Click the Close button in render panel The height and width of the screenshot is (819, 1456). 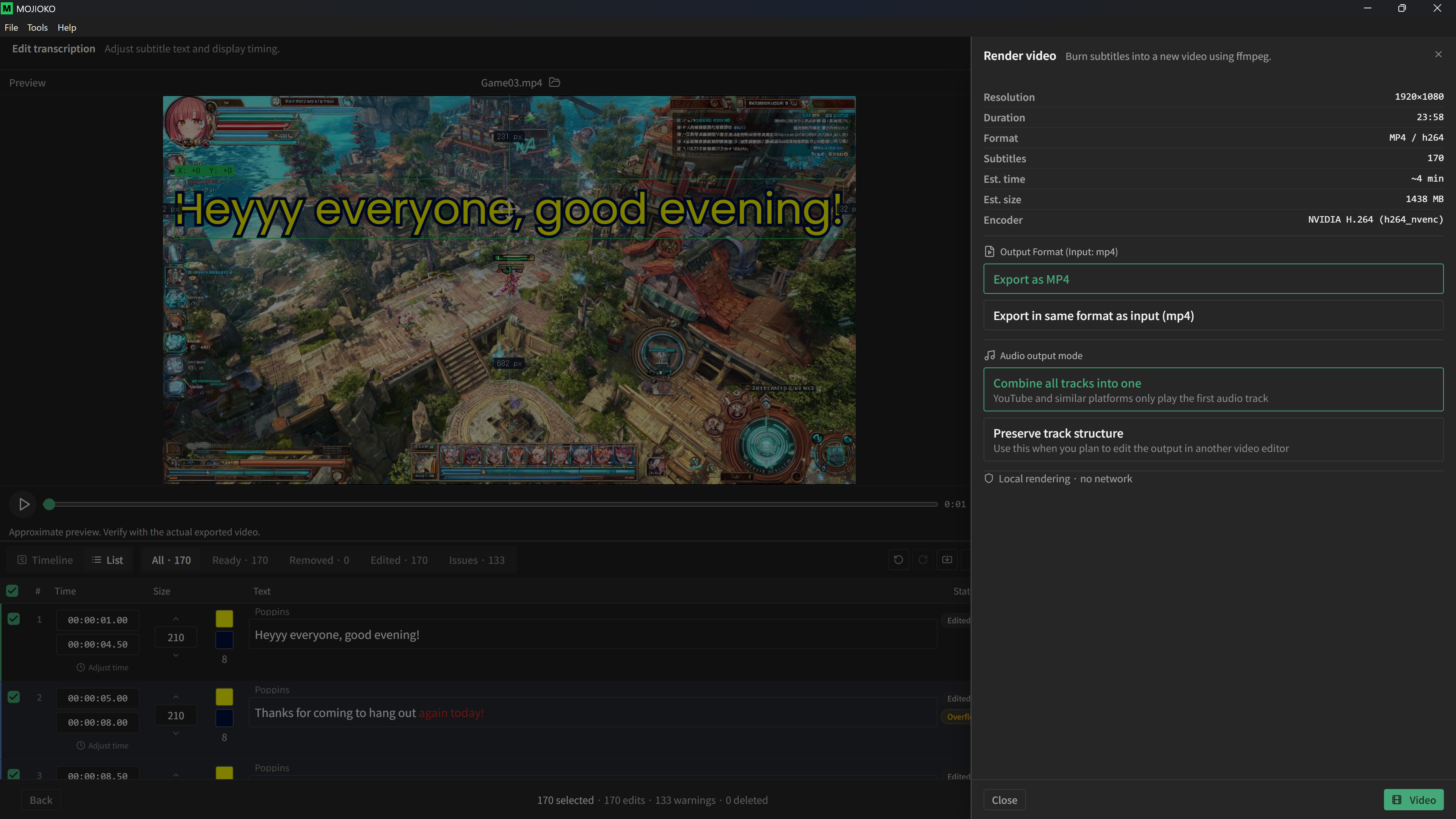click(x=1004, y=800)
